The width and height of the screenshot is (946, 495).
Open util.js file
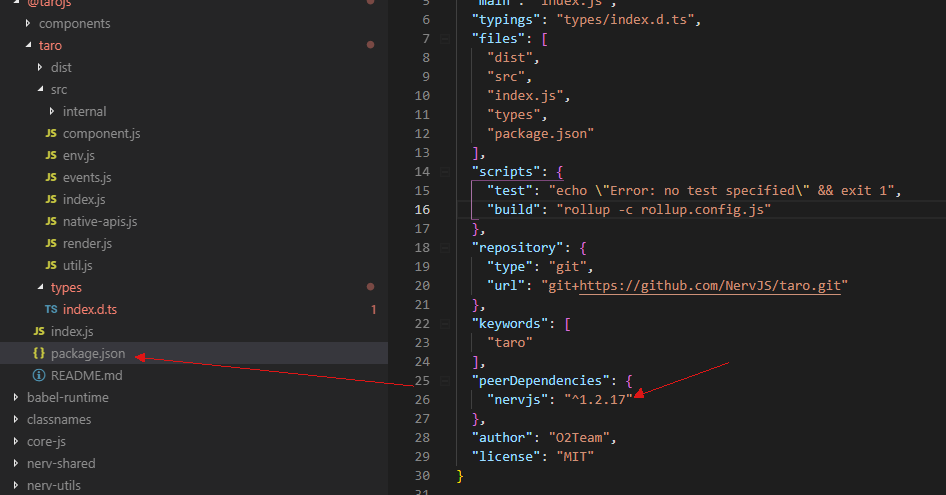tap(78, 266)
